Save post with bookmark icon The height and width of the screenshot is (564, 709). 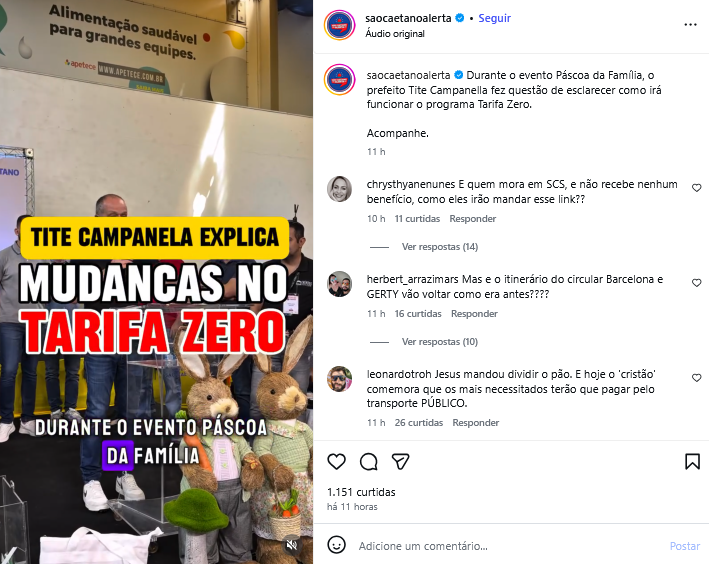point(692,461)
